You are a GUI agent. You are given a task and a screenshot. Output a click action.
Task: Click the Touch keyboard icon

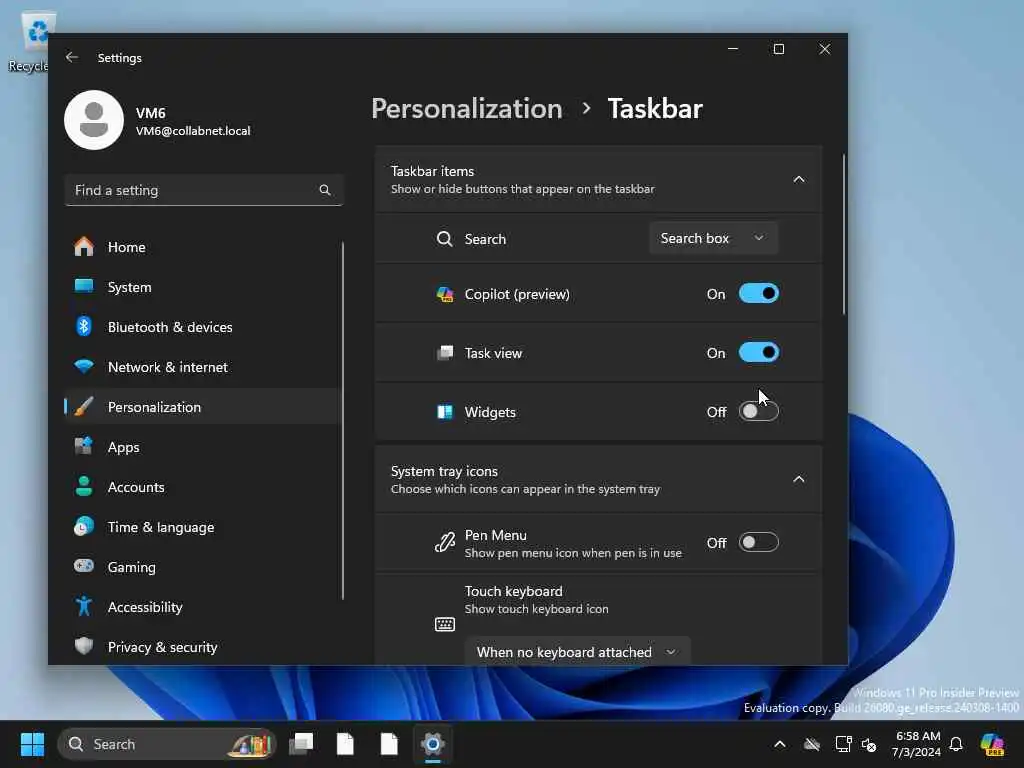[445, 624]
